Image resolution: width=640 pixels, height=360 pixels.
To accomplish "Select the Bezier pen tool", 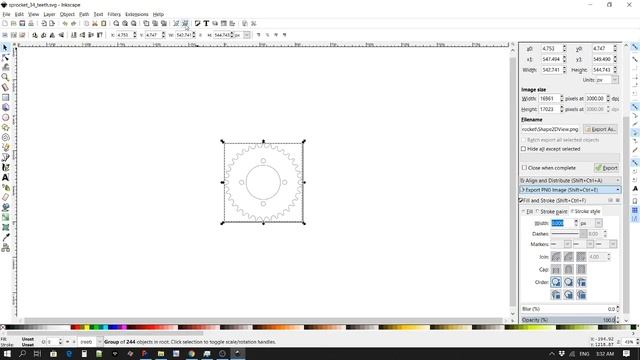I will coord(5,158).
